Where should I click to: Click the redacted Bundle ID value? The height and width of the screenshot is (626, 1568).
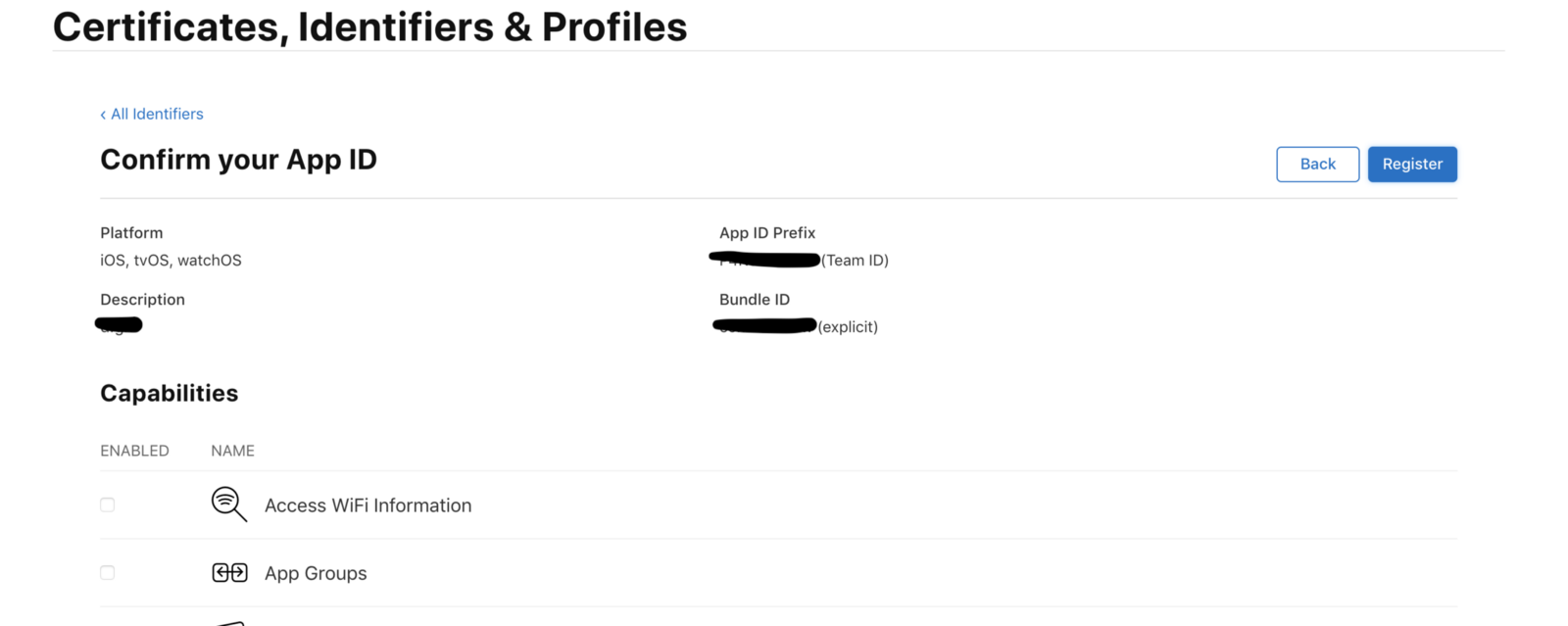tap(764, 325)
